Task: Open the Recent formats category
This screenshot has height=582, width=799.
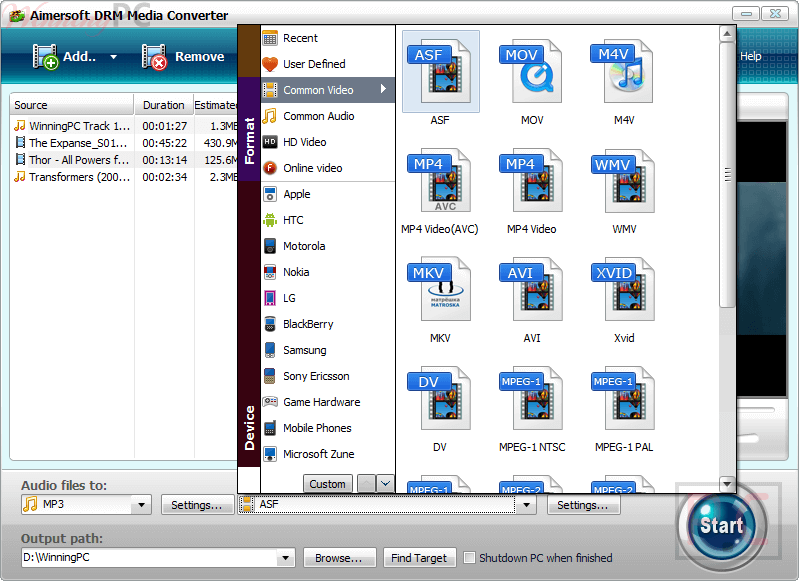Action: coord(328,38)
